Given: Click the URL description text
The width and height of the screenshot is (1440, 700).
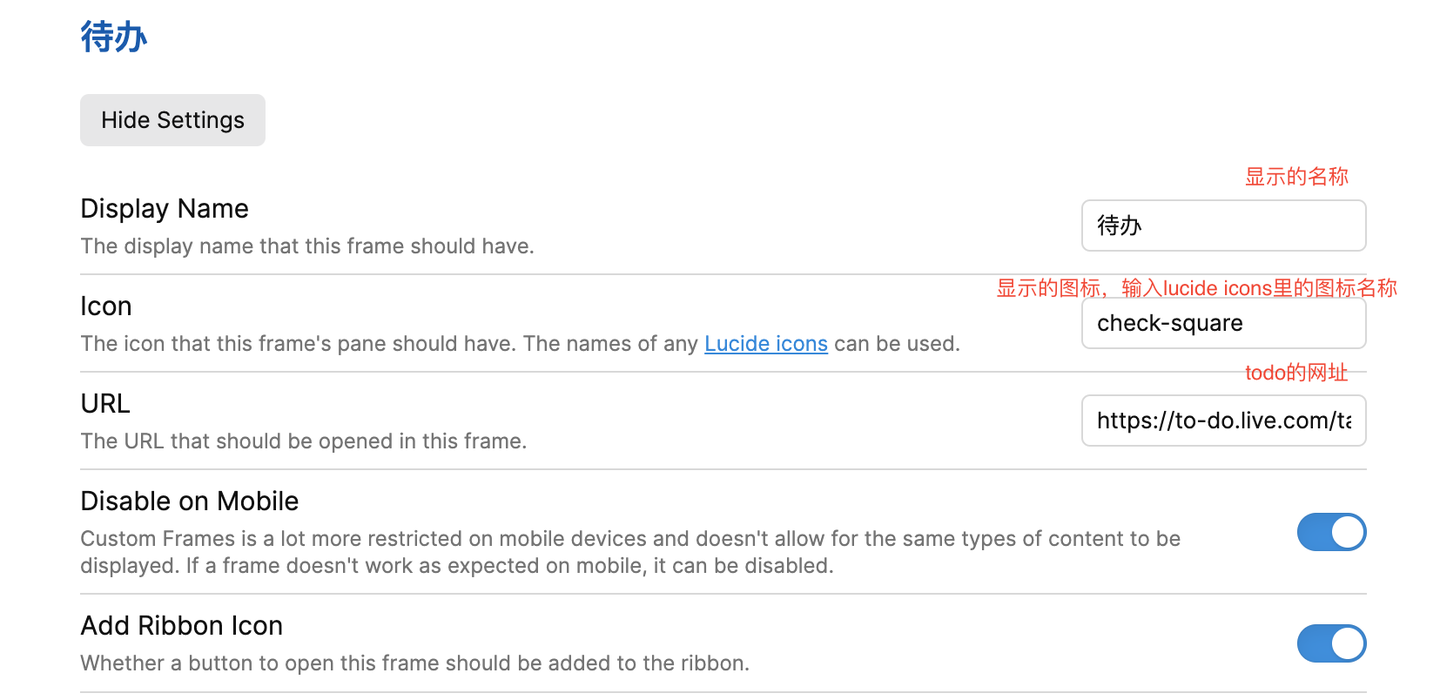Looking at the screenshot, I should tap(303, 441).
